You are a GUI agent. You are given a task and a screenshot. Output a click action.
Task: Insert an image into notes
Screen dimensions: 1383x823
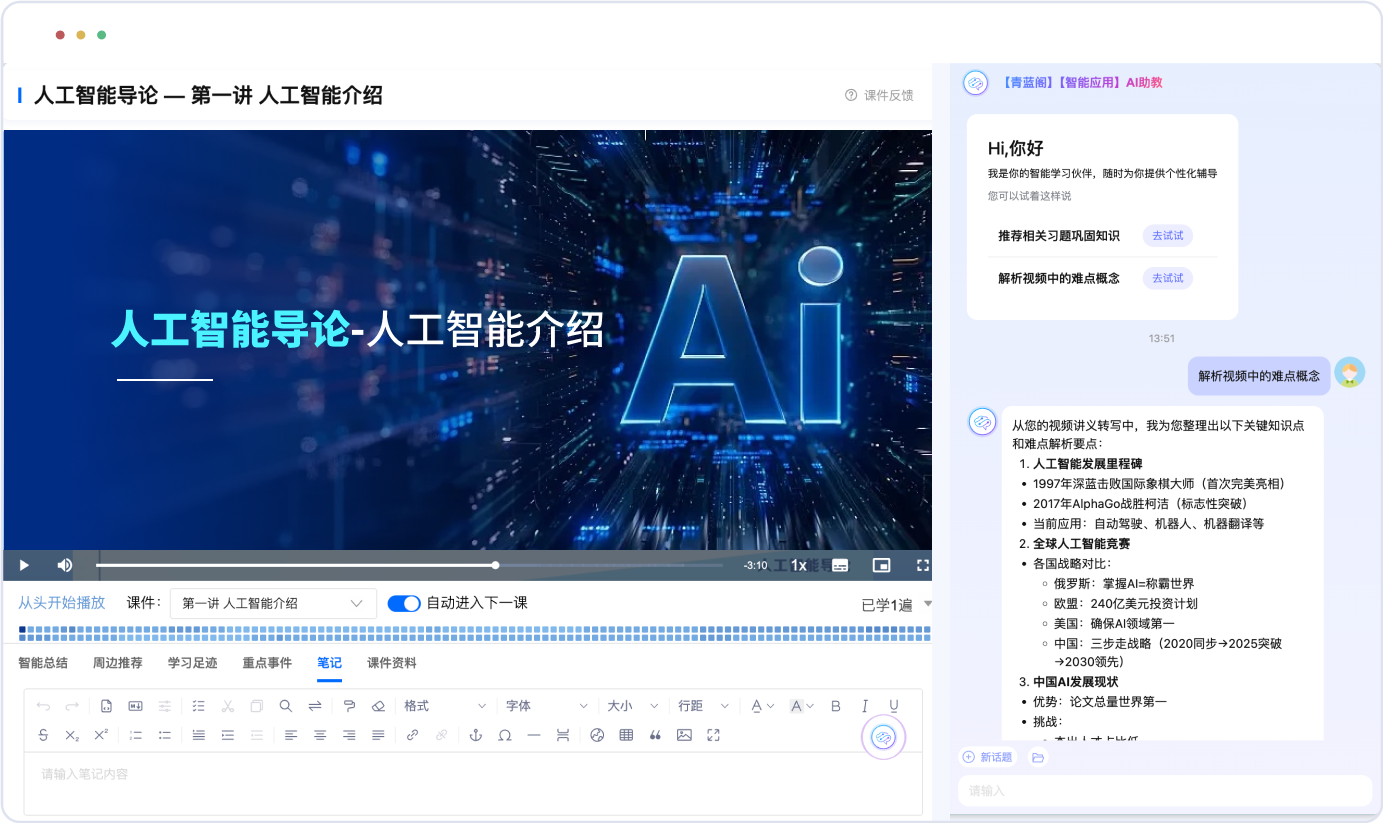(x=684, y=735)
